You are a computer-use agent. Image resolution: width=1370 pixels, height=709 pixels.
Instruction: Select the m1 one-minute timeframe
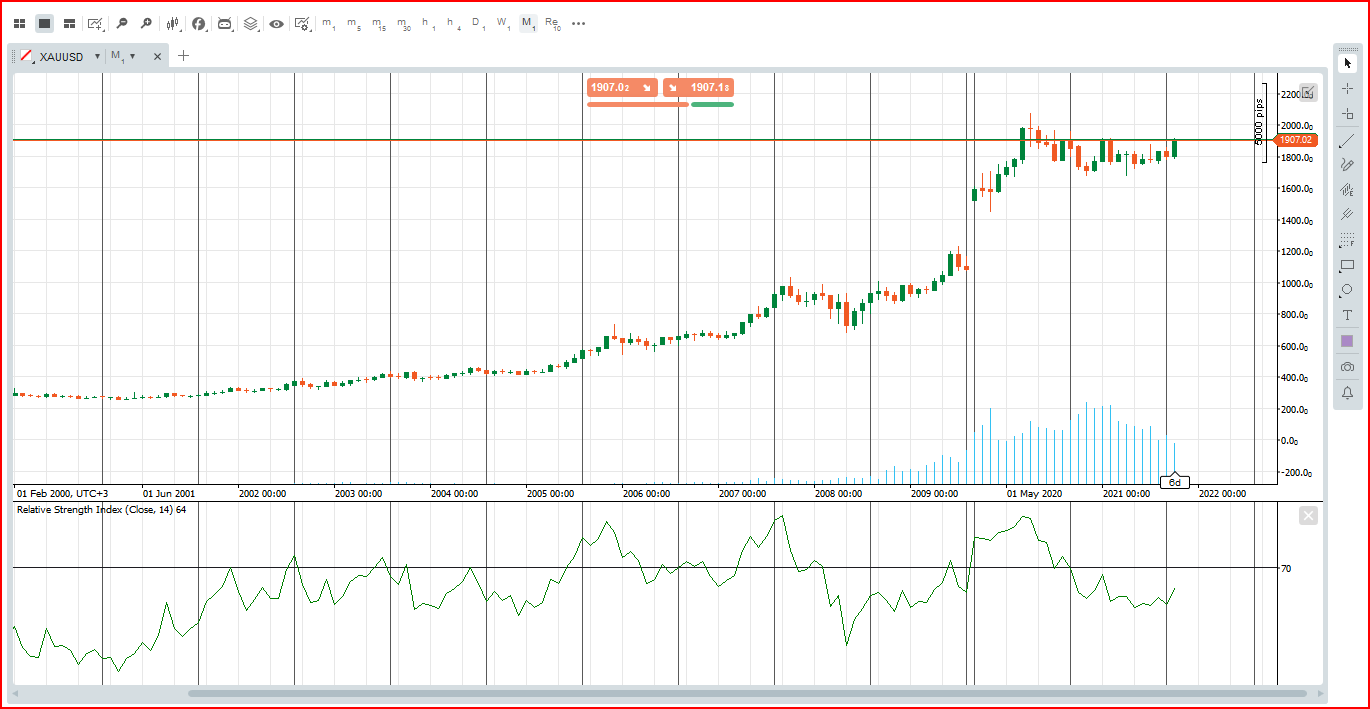328,23
